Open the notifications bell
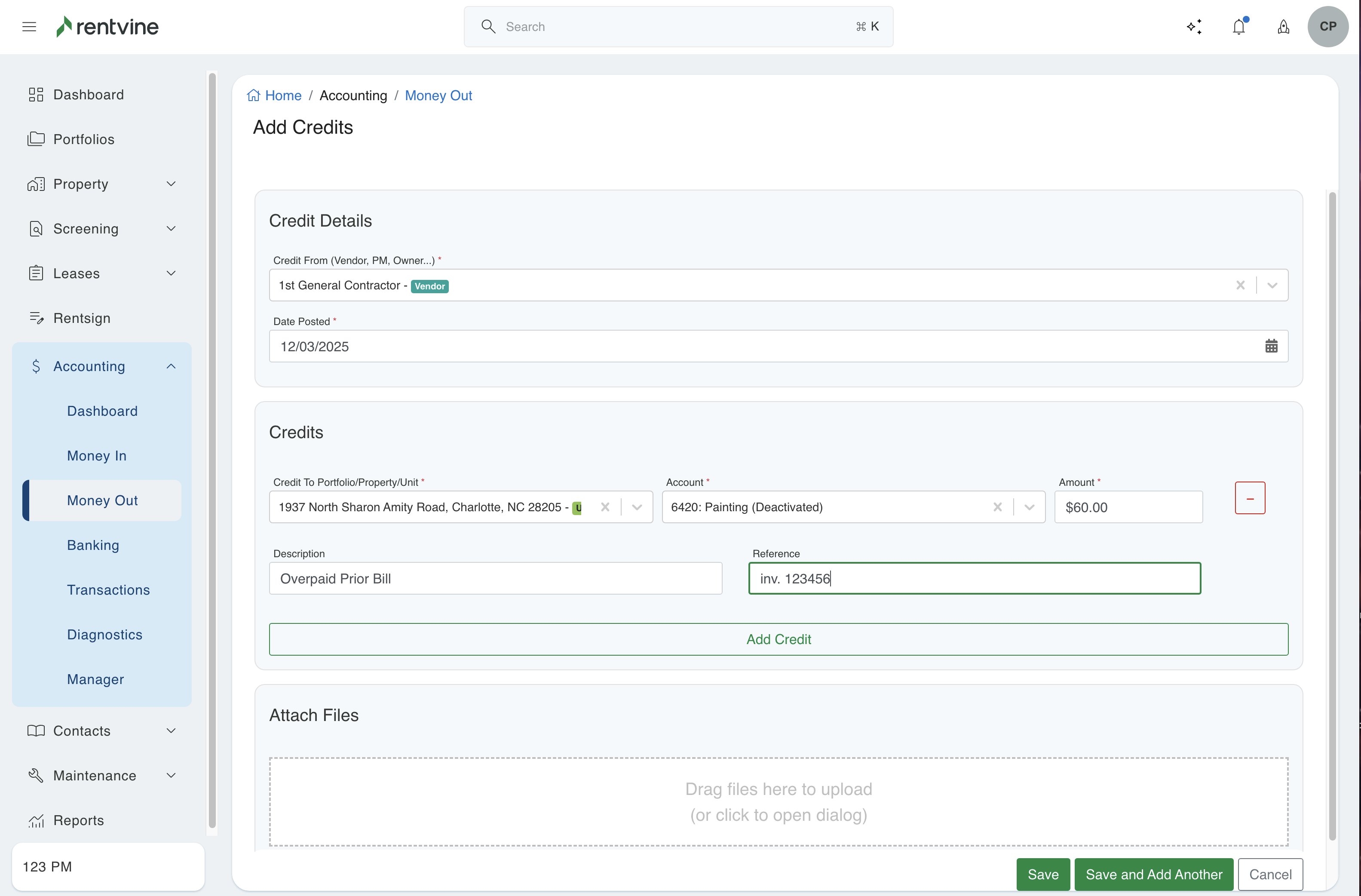 tap(1238, 26)
